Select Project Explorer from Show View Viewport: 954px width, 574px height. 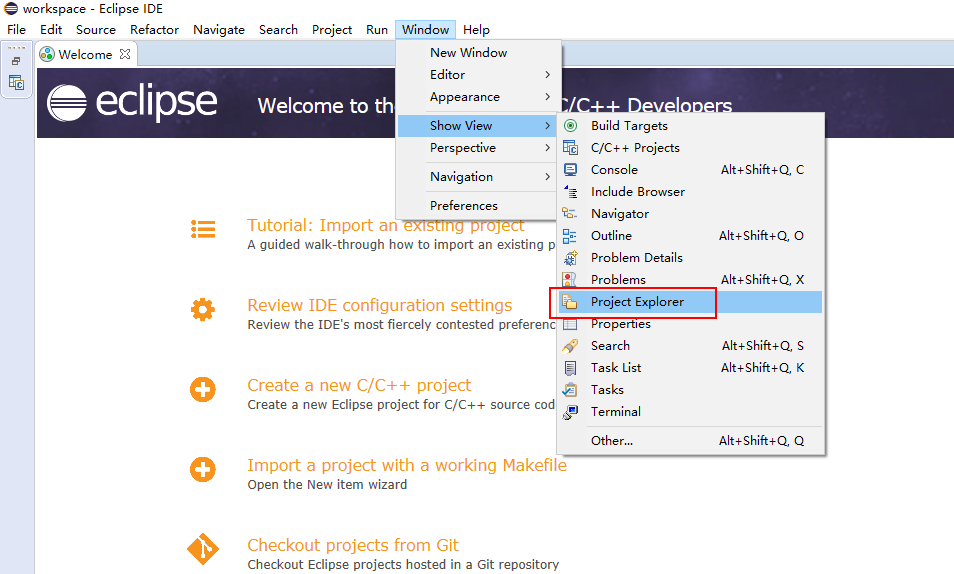click(637, 302)
